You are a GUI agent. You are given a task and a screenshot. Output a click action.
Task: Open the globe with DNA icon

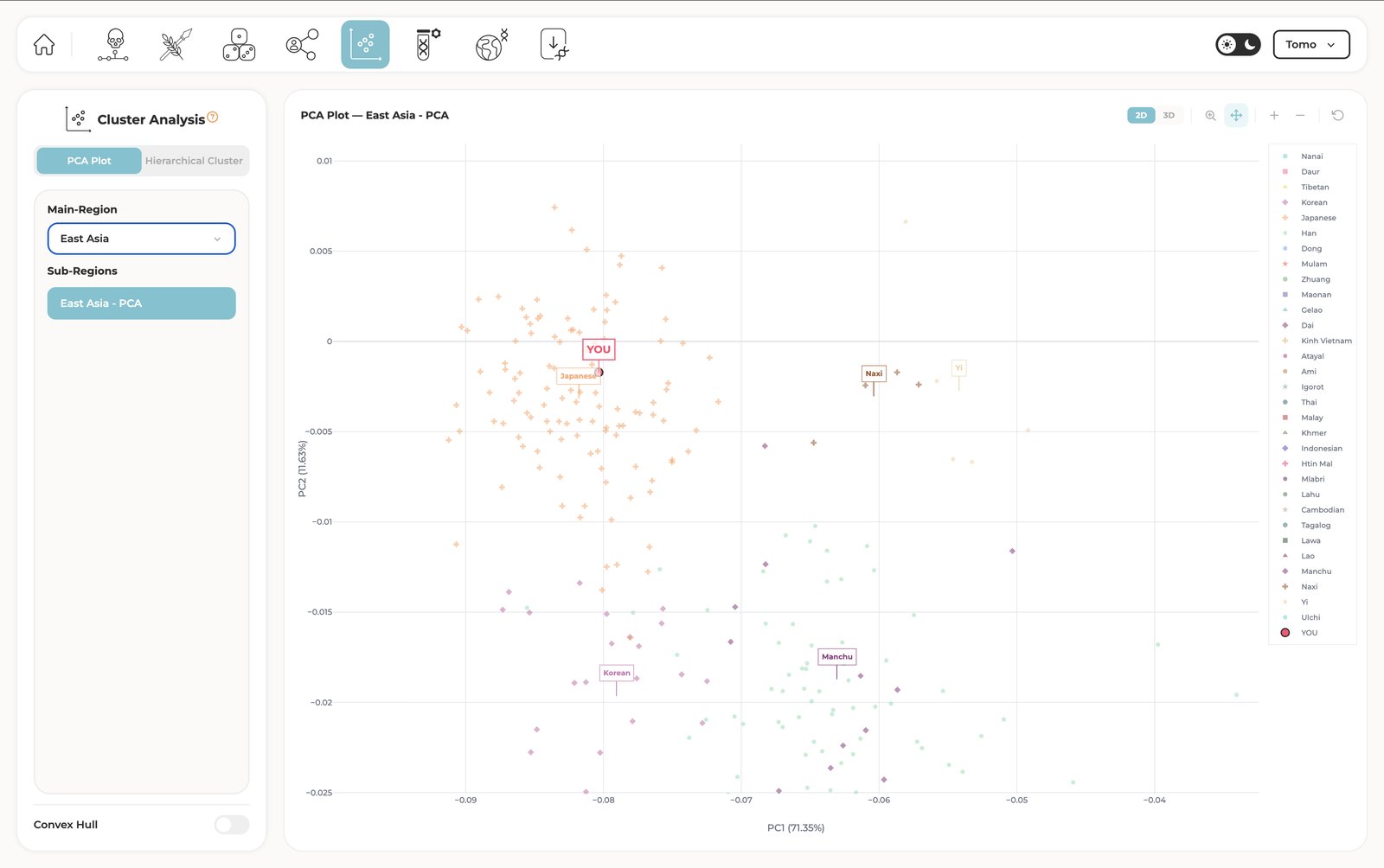click(491, 44)
